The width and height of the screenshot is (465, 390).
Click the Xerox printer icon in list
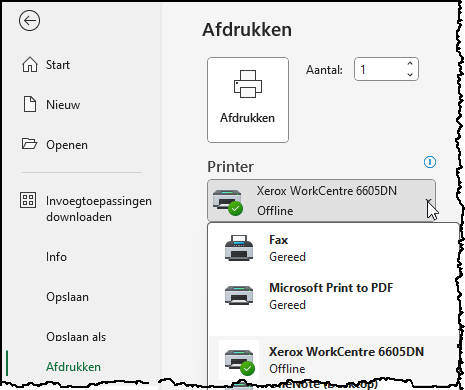pos(239,361)
